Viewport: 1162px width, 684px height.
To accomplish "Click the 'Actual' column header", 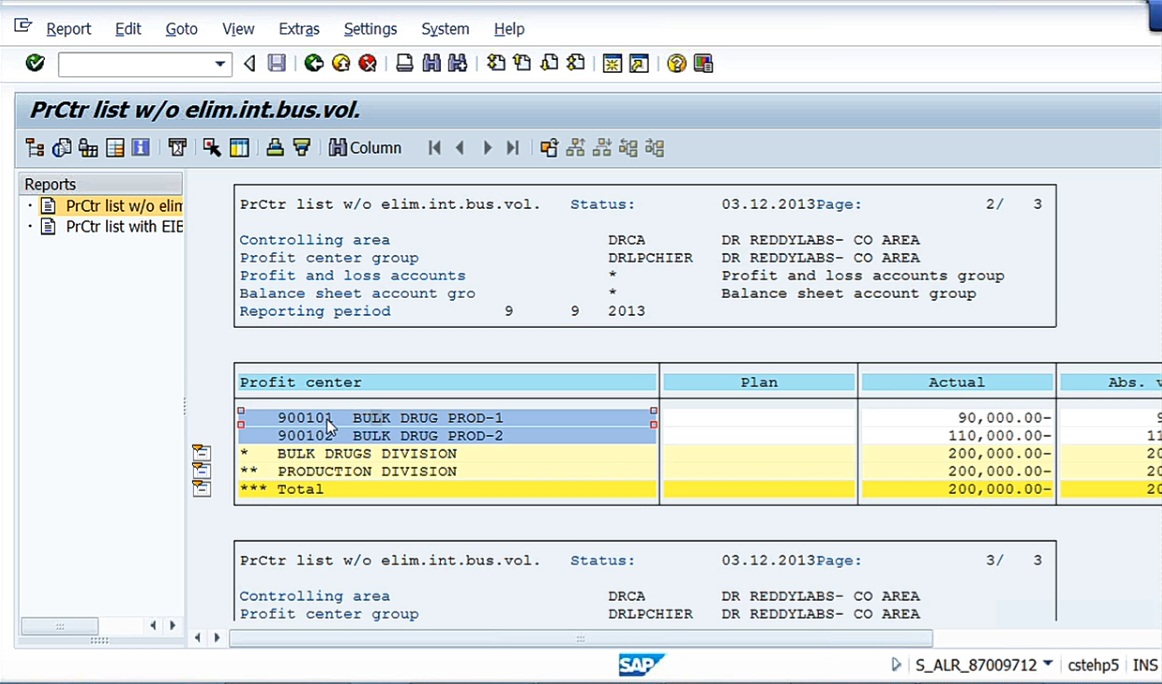I will [x=957, y=382].
